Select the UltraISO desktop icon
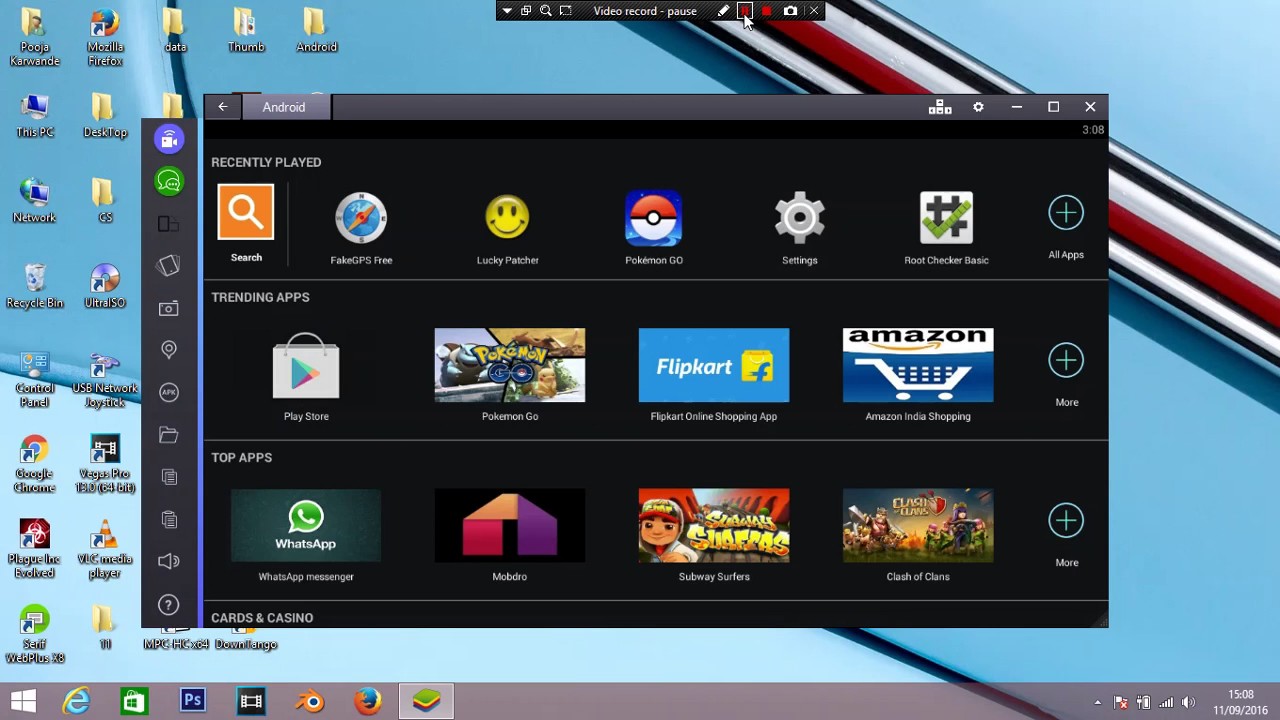 [105, 286]
